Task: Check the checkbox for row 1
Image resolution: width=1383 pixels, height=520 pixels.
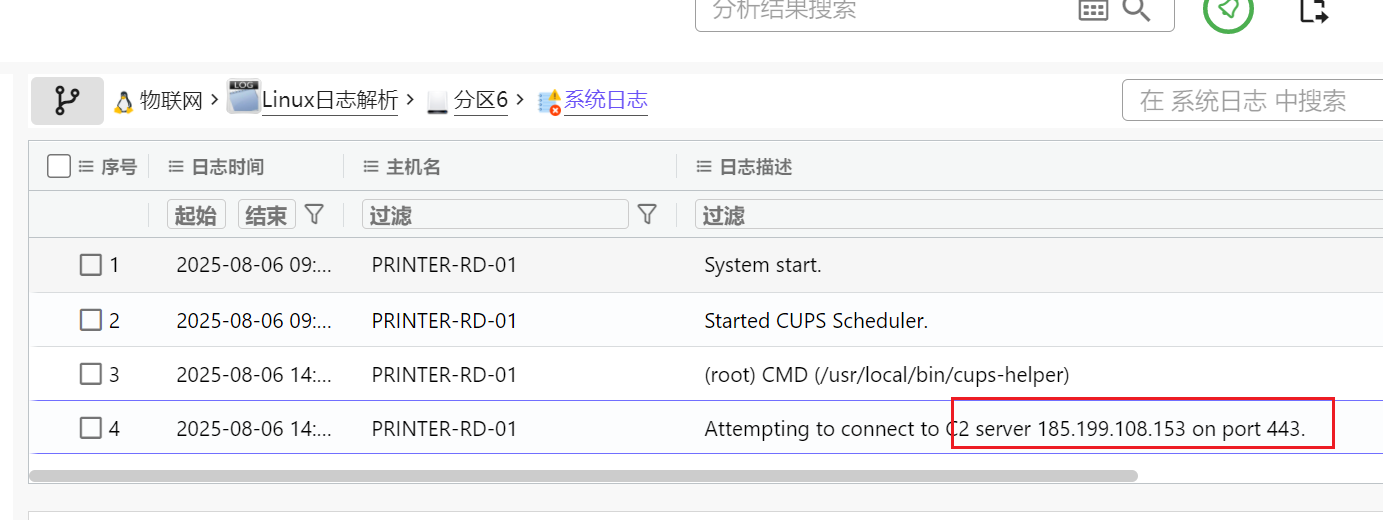Action: [91, 265]
